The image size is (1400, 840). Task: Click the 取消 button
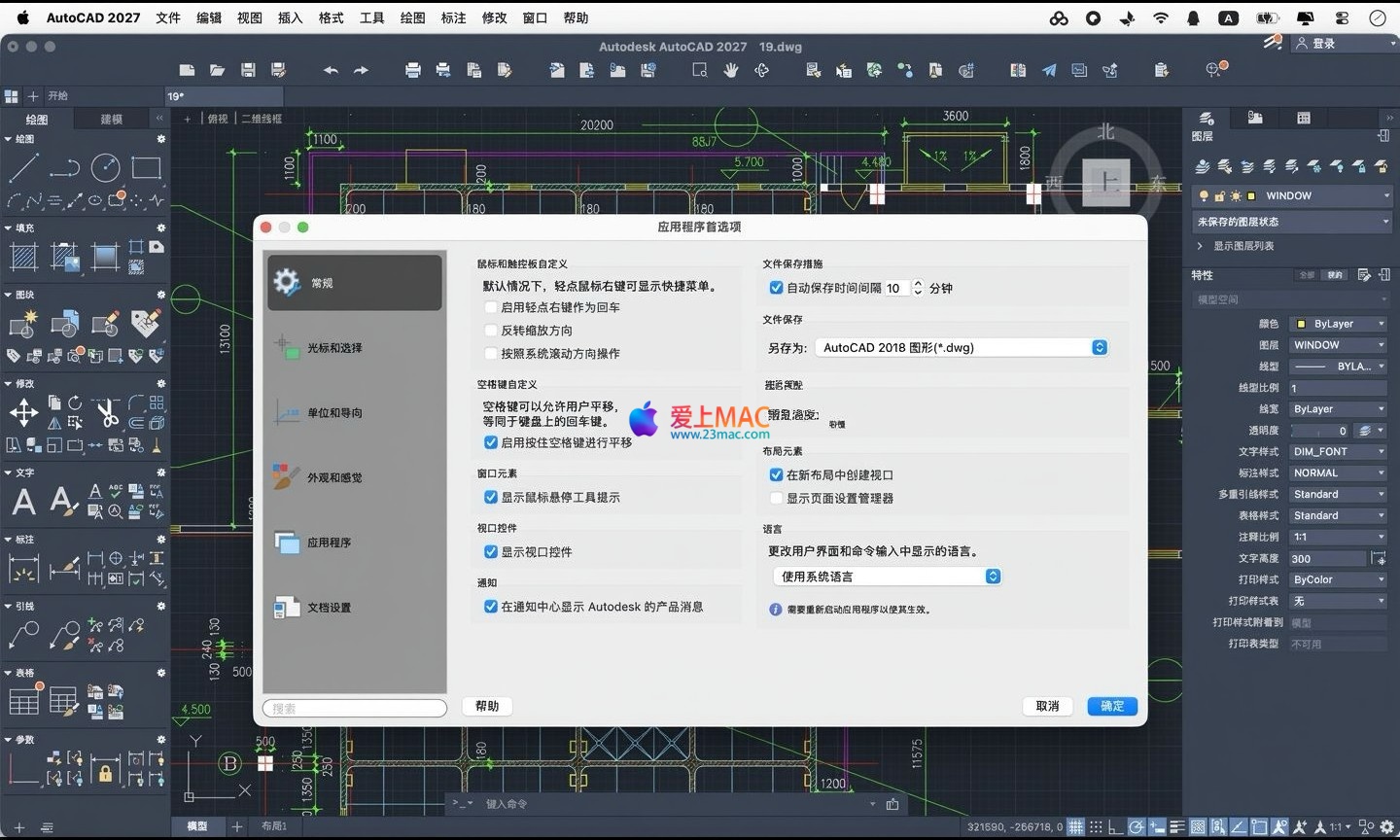point(1047,707)
